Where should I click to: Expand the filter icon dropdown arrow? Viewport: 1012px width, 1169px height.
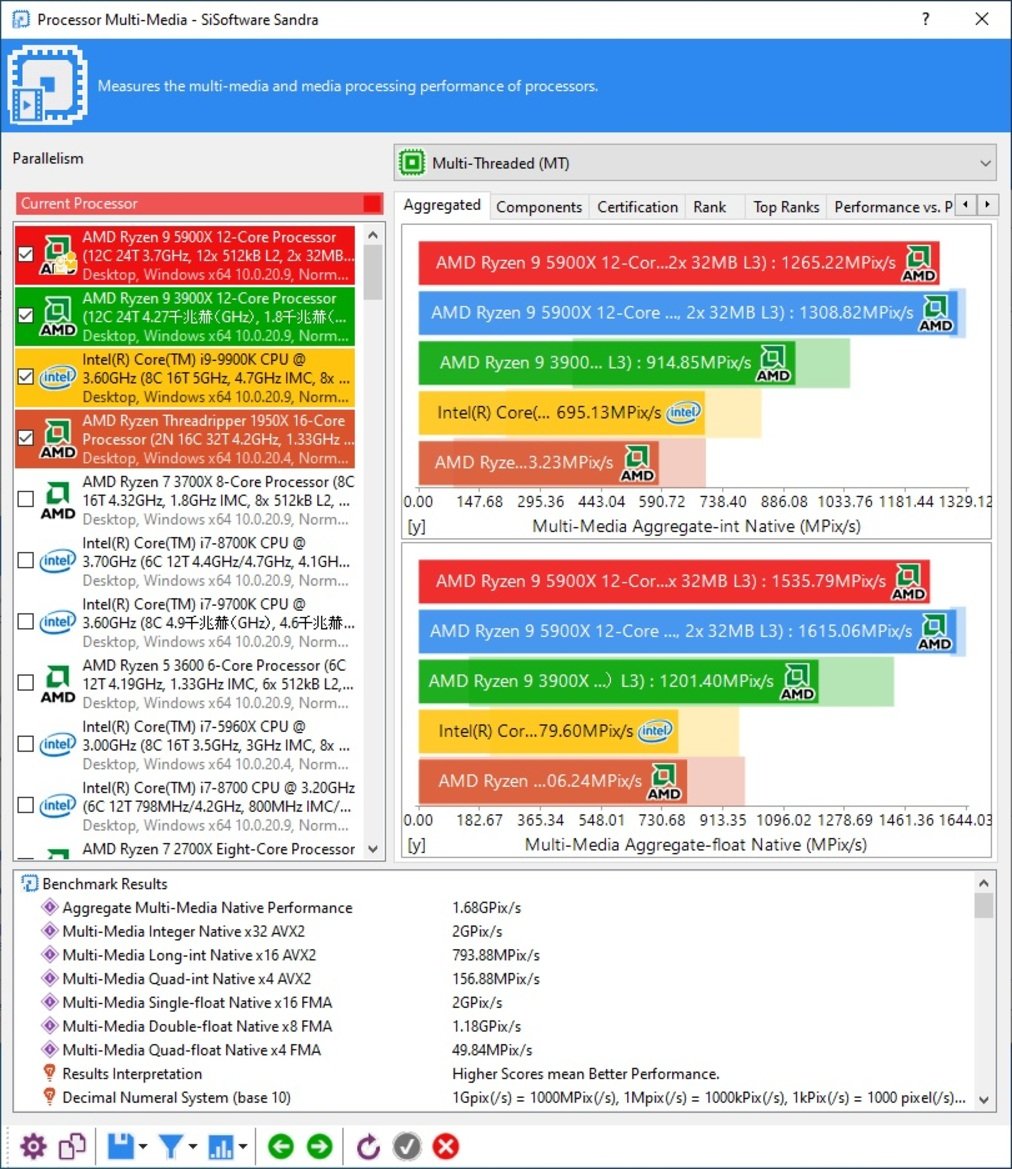click(x=193, y=1147)
